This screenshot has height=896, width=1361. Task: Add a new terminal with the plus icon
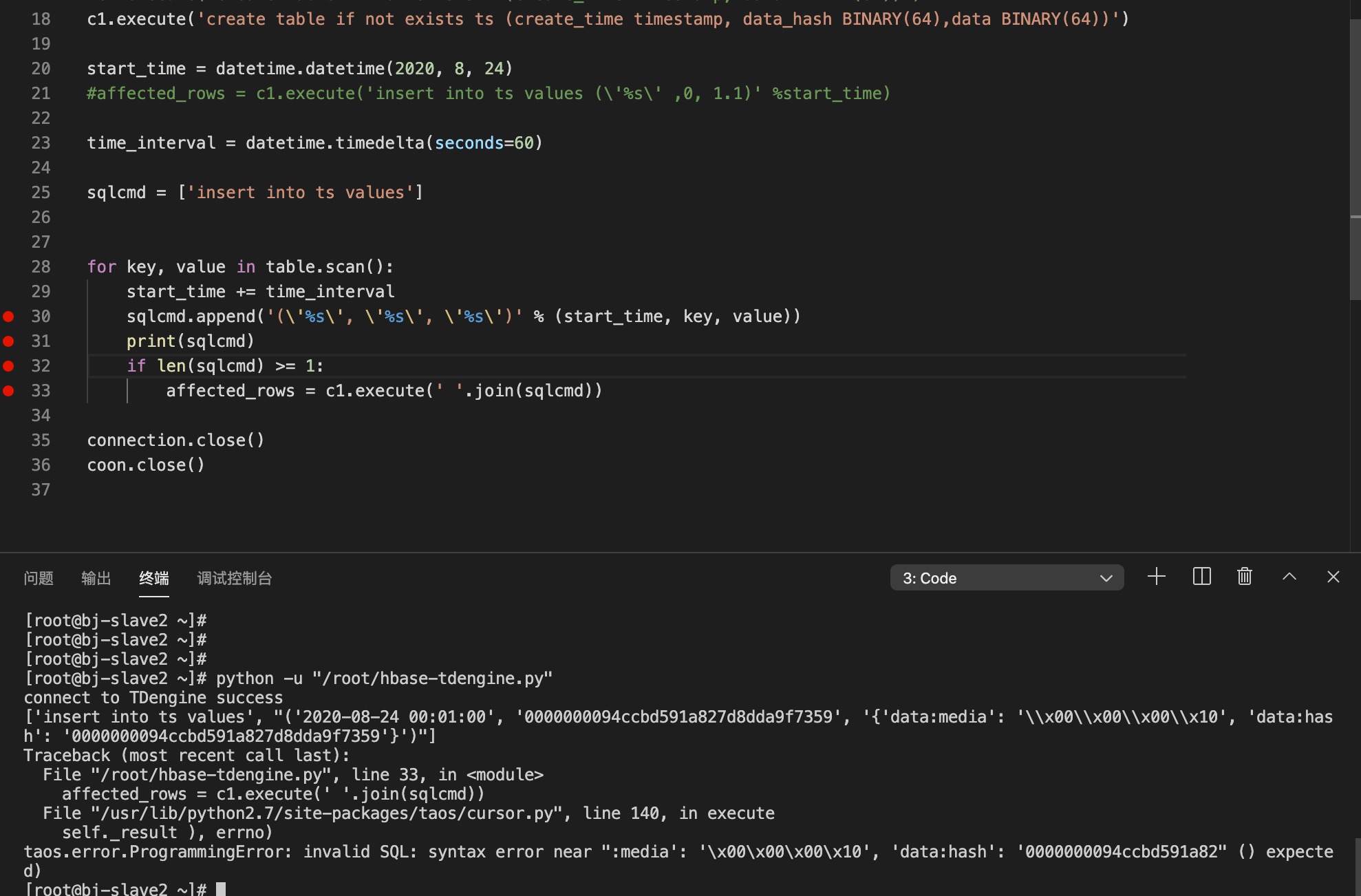click(1157, 577)
